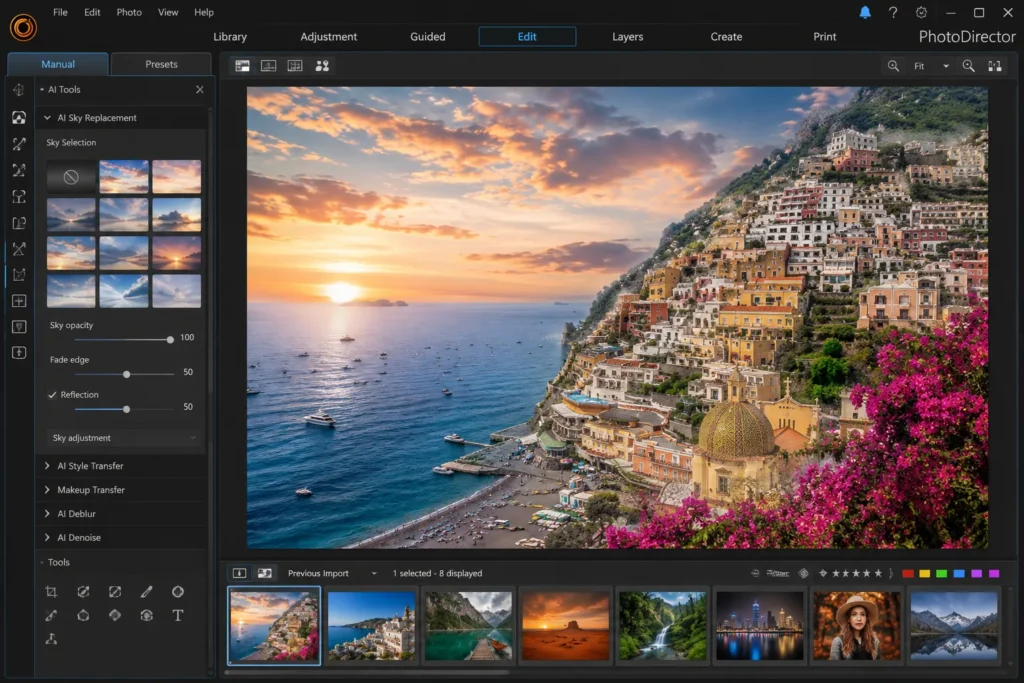Filter by yellow color label
Viewport: 1024px width, 683px height.
point(925,573)
